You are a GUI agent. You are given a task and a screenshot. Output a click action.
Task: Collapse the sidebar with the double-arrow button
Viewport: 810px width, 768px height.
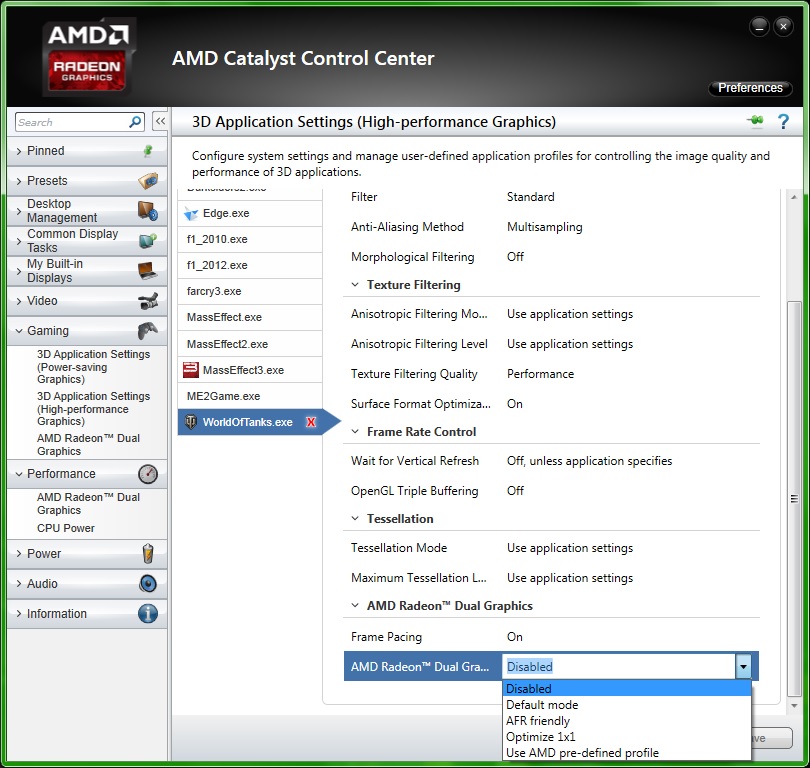[x=160, y=122]
